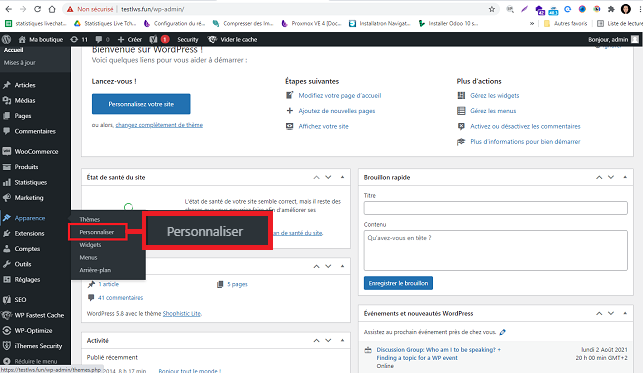Viewport: 643px width, 373px height.
Task: Open Apparence sidebar menu
Action: 30,218
